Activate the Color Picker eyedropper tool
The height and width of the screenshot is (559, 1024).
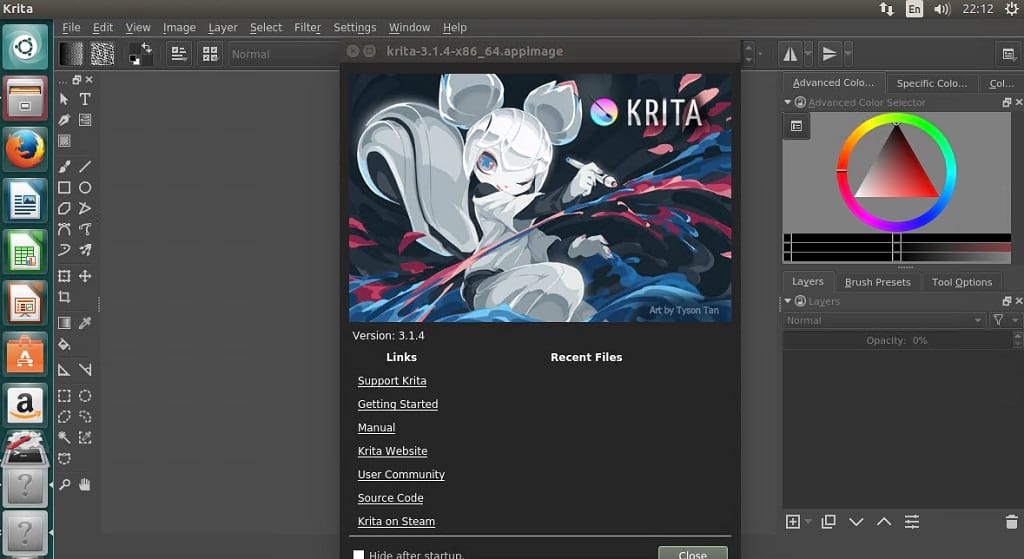85,323
